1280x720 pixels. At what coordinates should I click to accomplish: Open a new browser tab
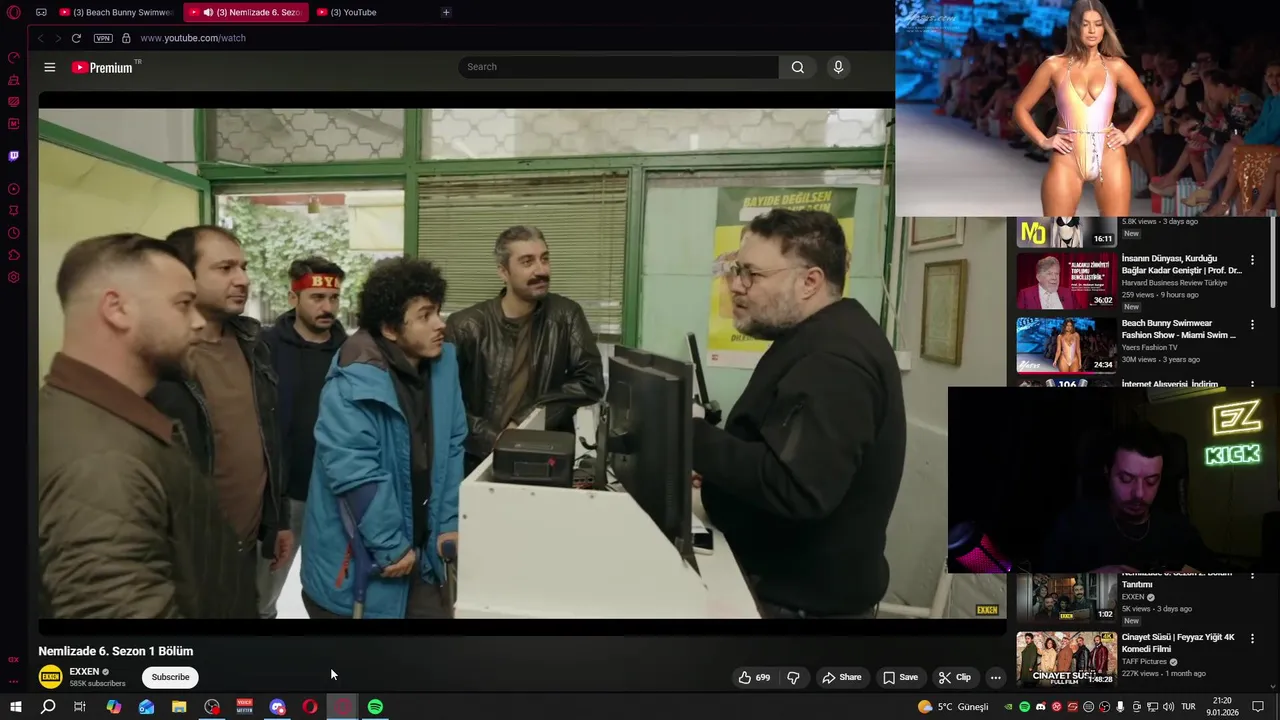click(x=446, y=12)
